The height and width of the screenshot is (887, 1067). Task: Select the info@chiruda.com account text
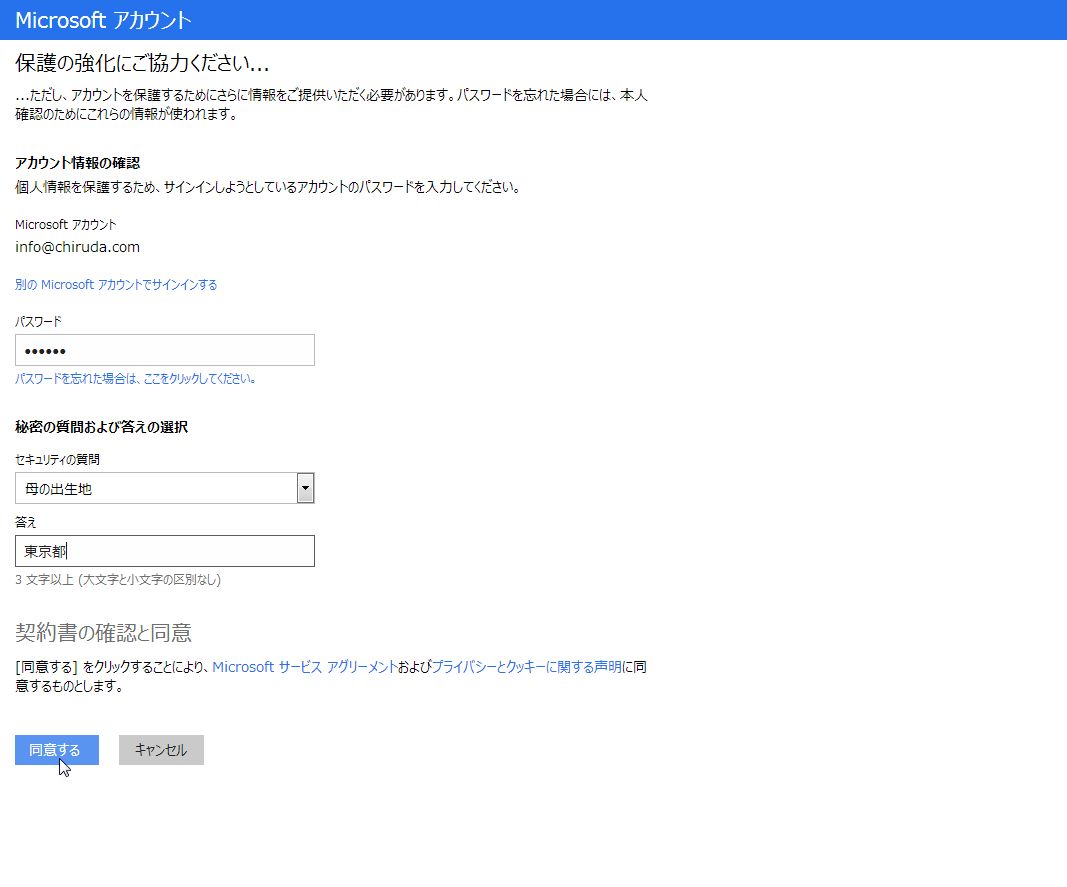pos(78,247)
